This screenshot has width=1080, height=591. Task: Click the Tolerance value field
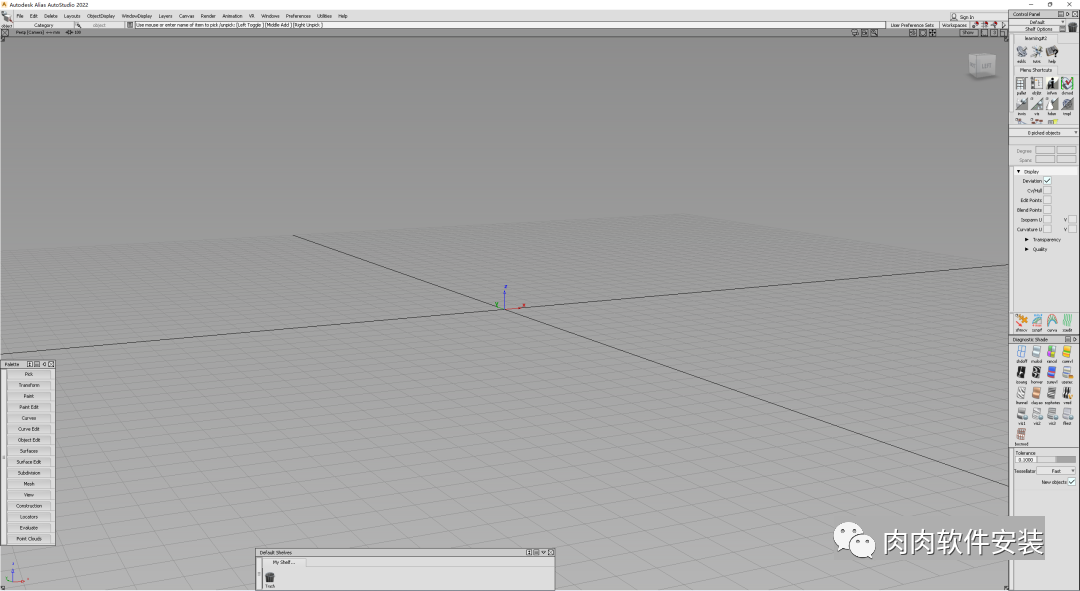tap(1026, 459)
